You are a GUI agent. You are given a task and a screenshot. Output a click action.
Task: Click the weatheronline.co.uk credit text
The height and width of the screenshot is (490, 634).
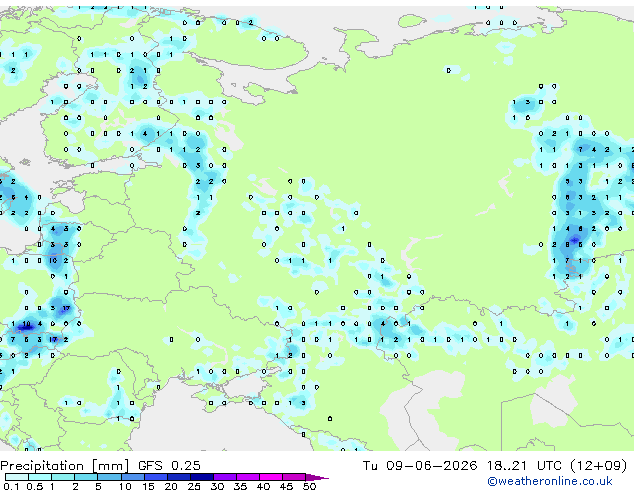click(550, 481)
